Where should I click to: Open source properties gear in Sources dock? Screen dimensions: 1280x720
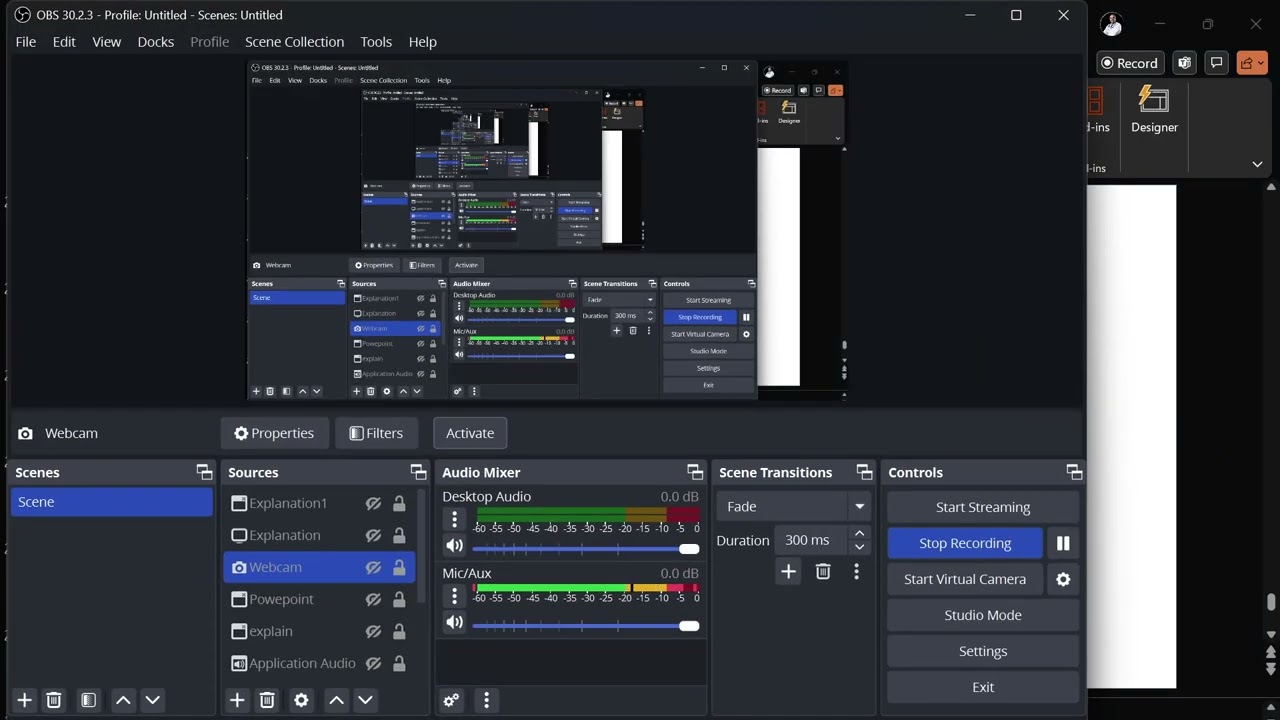point(301,700)
